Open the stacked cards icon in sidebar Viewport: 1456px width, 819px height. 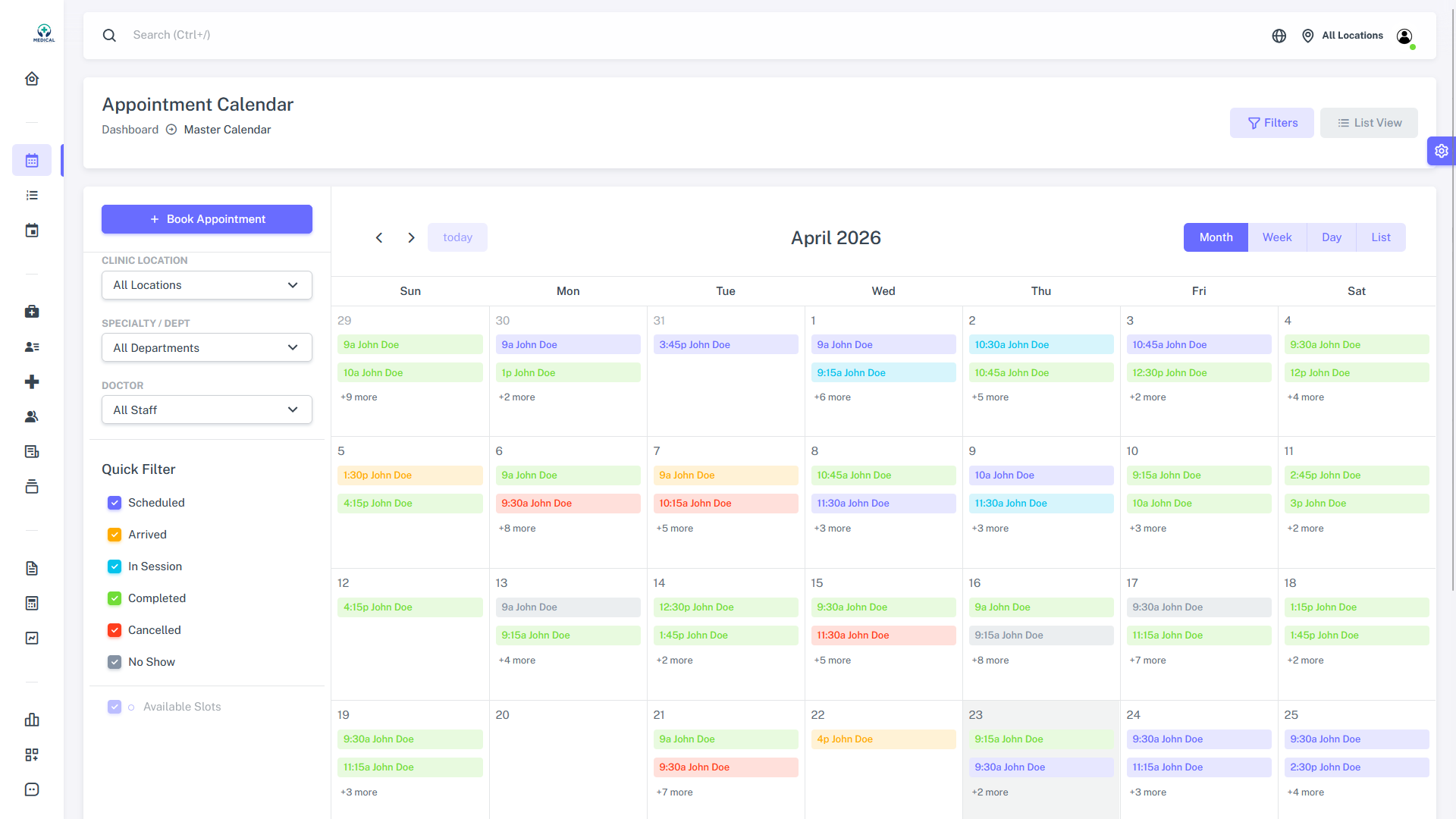click(x=32, y=487)
